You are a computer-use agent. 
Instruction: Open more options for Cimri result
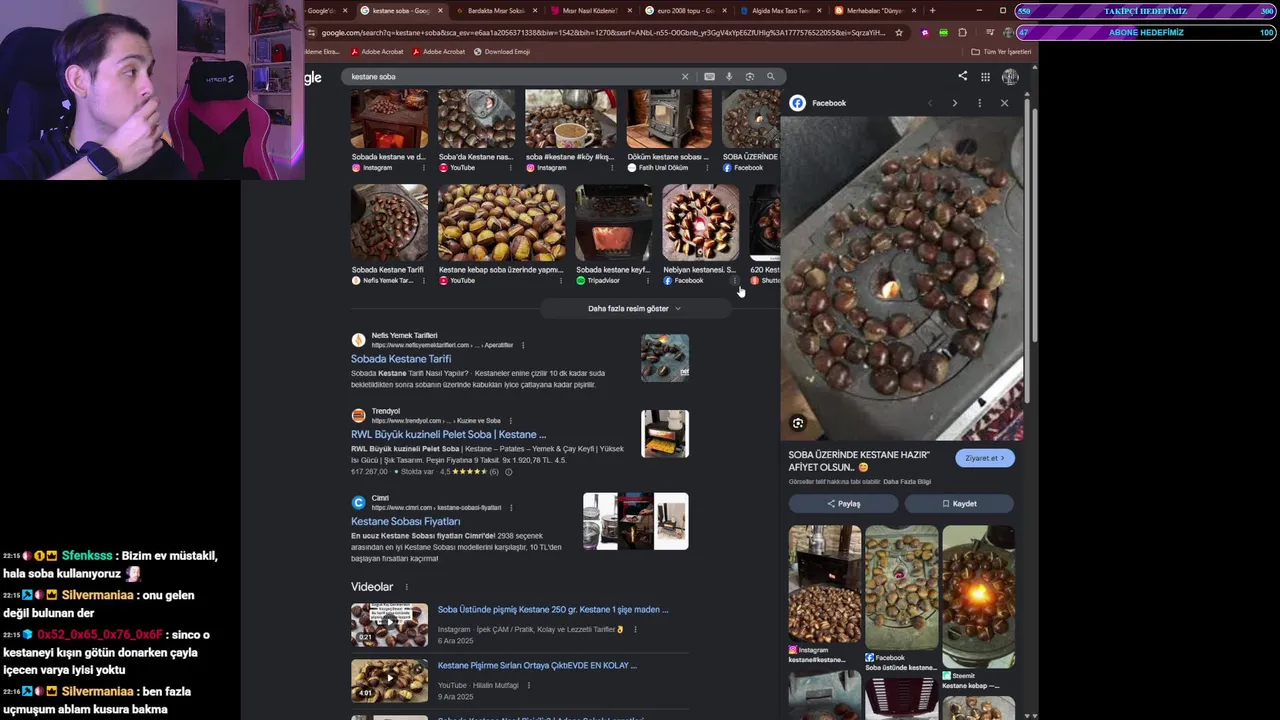[x=511, y=508]
